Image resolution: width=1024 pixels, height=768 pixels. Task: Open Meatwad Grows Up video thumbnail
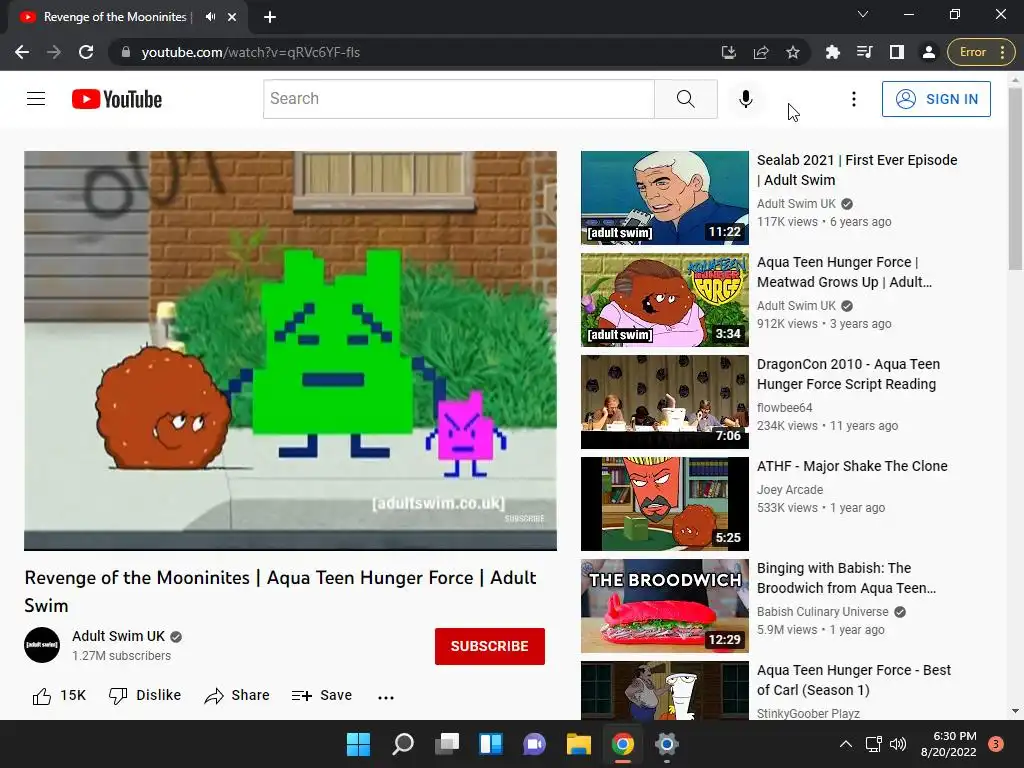665,300
